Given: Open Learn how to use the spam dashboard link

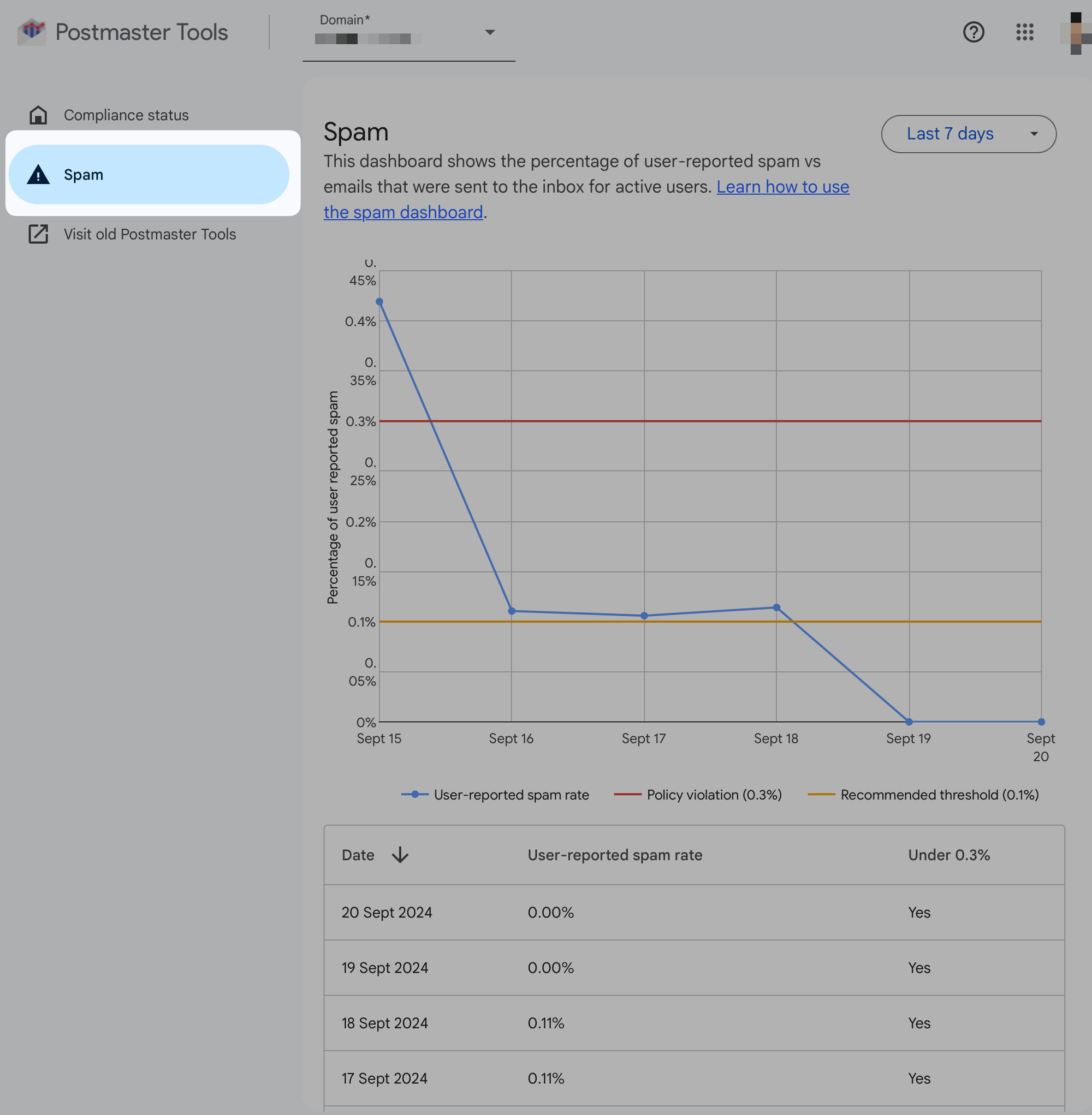Looking at the screenshot, I should tap(782, 187).
